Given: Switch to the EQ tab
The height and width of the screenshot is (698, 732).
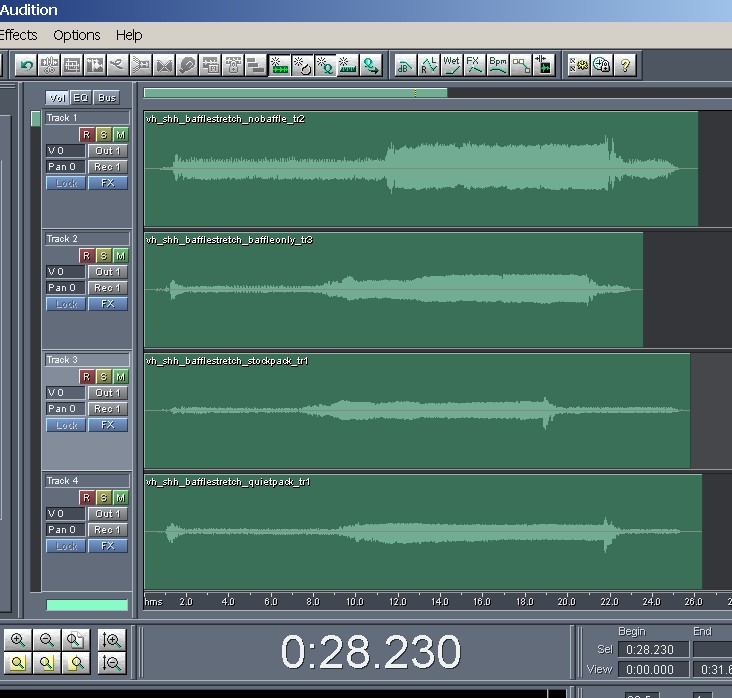Looking at the screenshot, I should pos(80,97).
